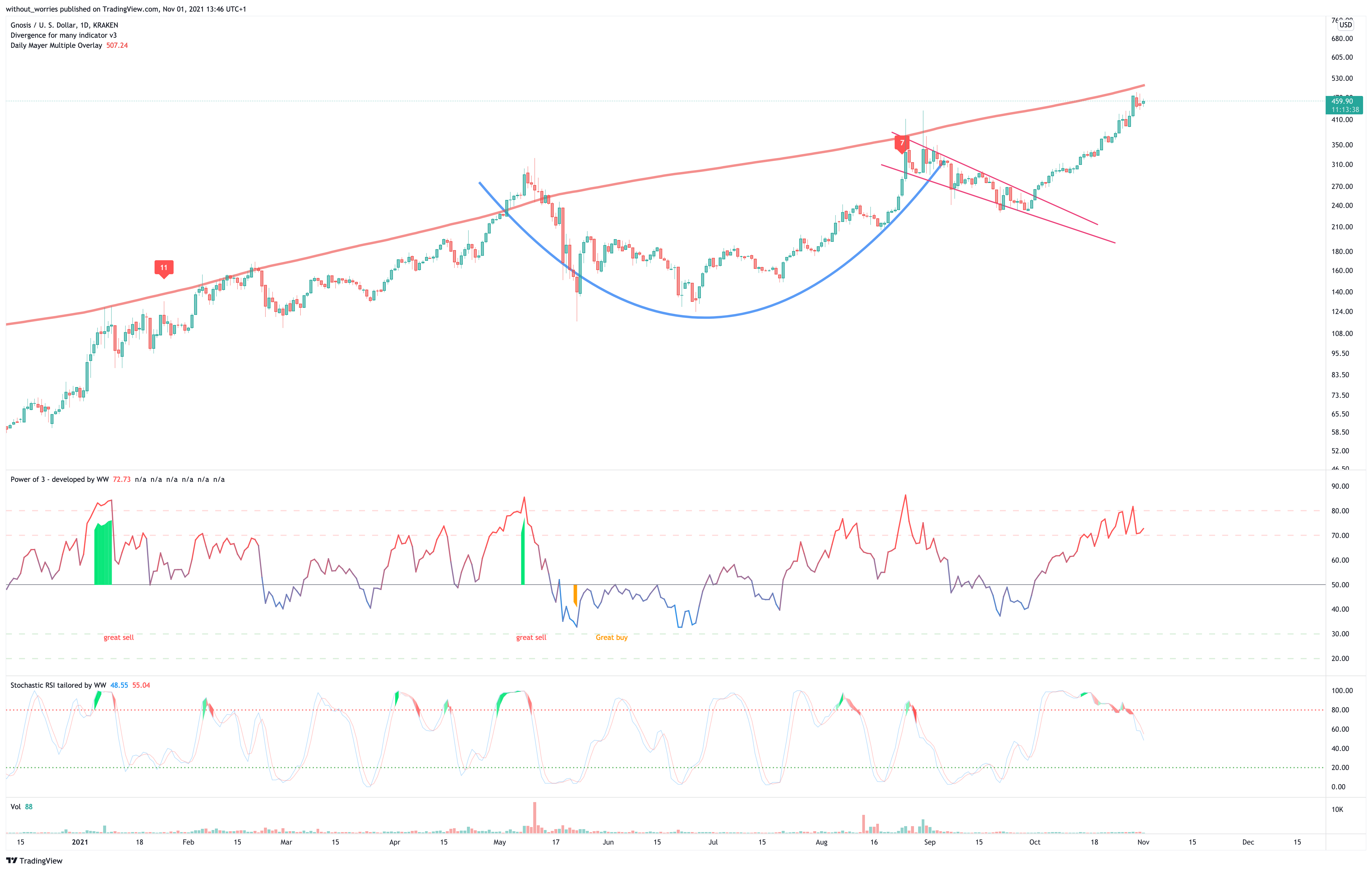Click the countdown timer 11:13:38

[x=1345, y=109]
